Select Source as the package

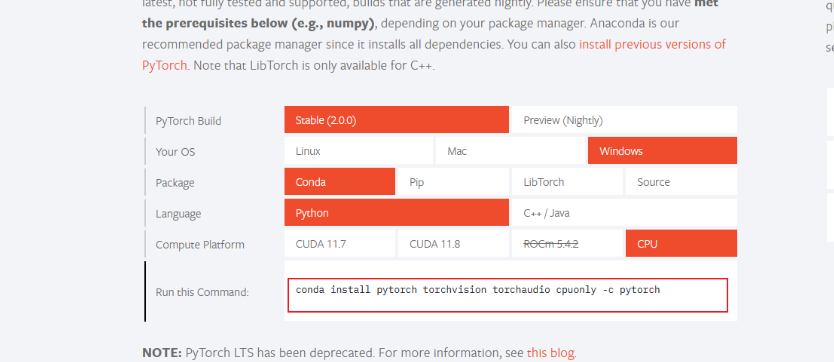pos(681,182)
